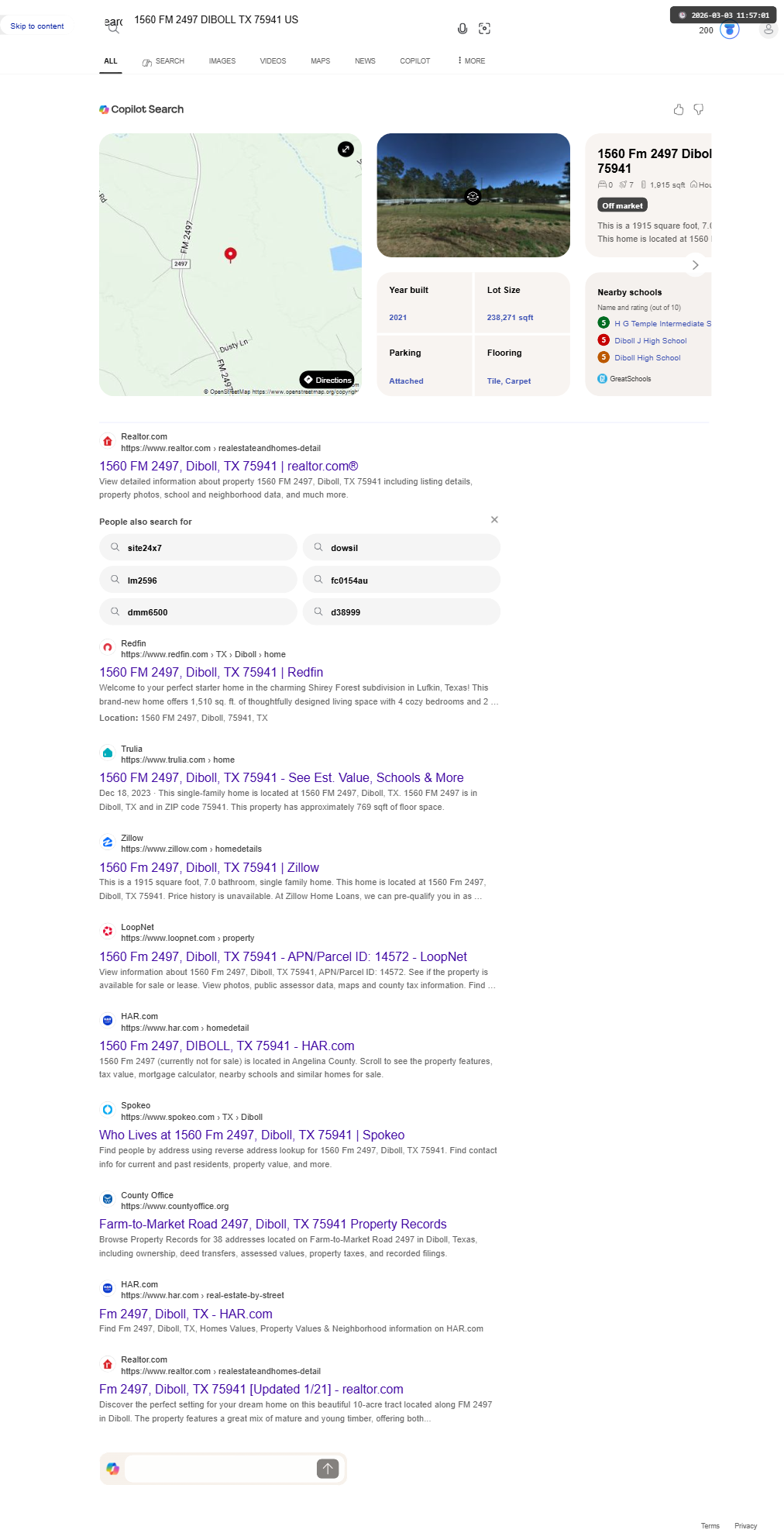Submit the Copilot chat with arrow button

click(x=328, y=1469)
